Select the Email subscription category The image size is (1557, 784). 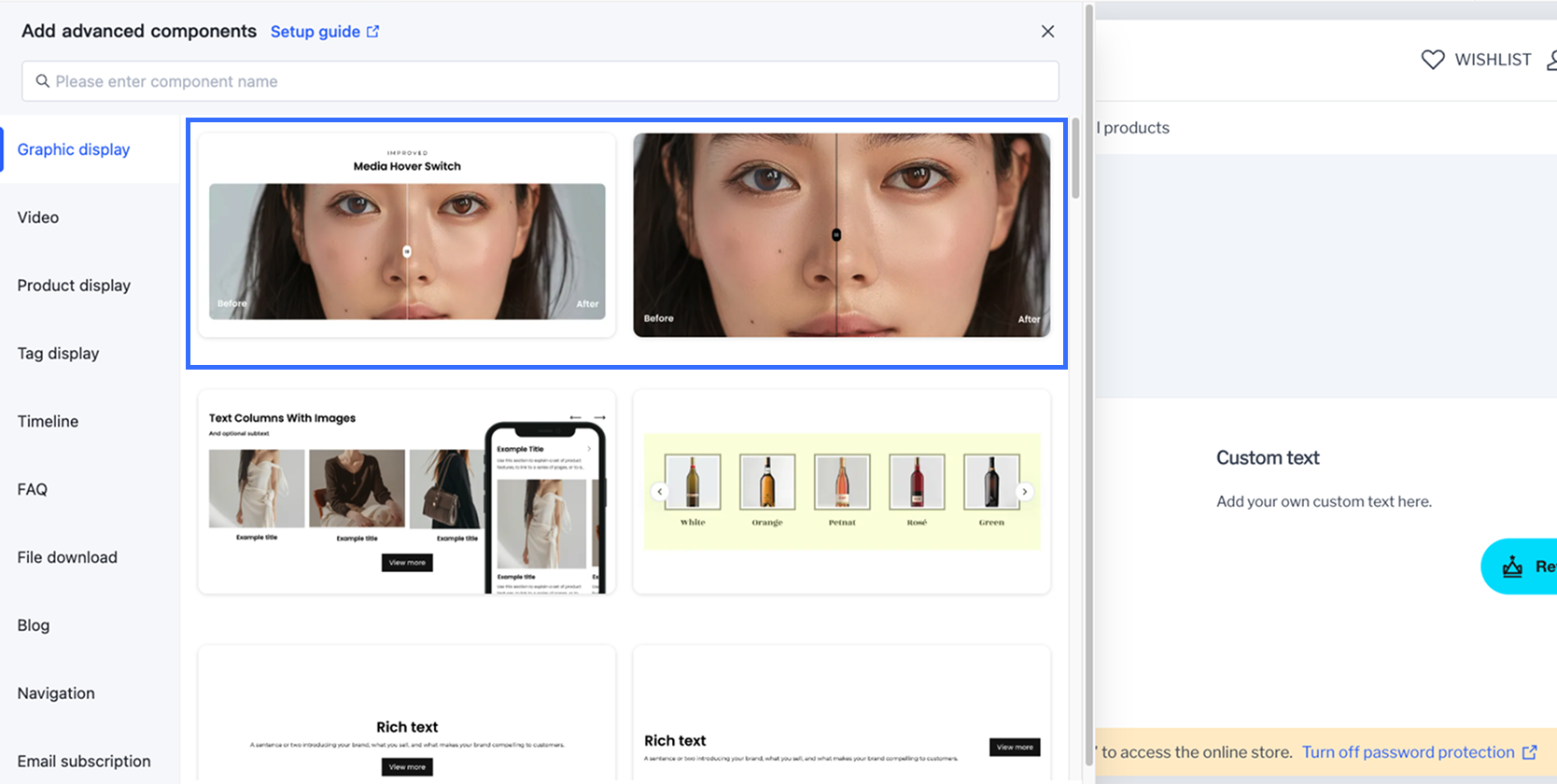pyautogui.click(x=84, y=762)
